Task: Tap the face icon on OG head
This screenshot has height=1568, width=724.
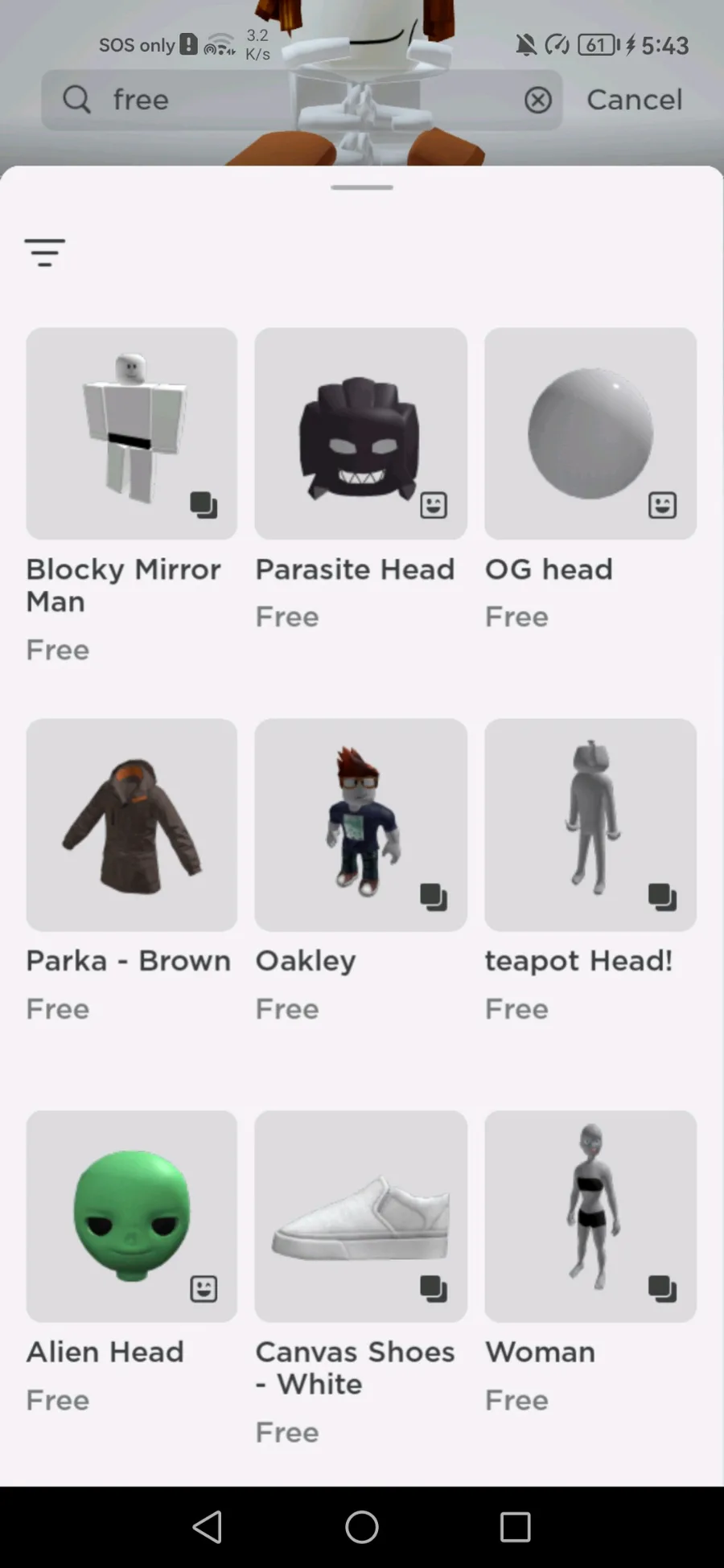Action: [x=663, y=505]
